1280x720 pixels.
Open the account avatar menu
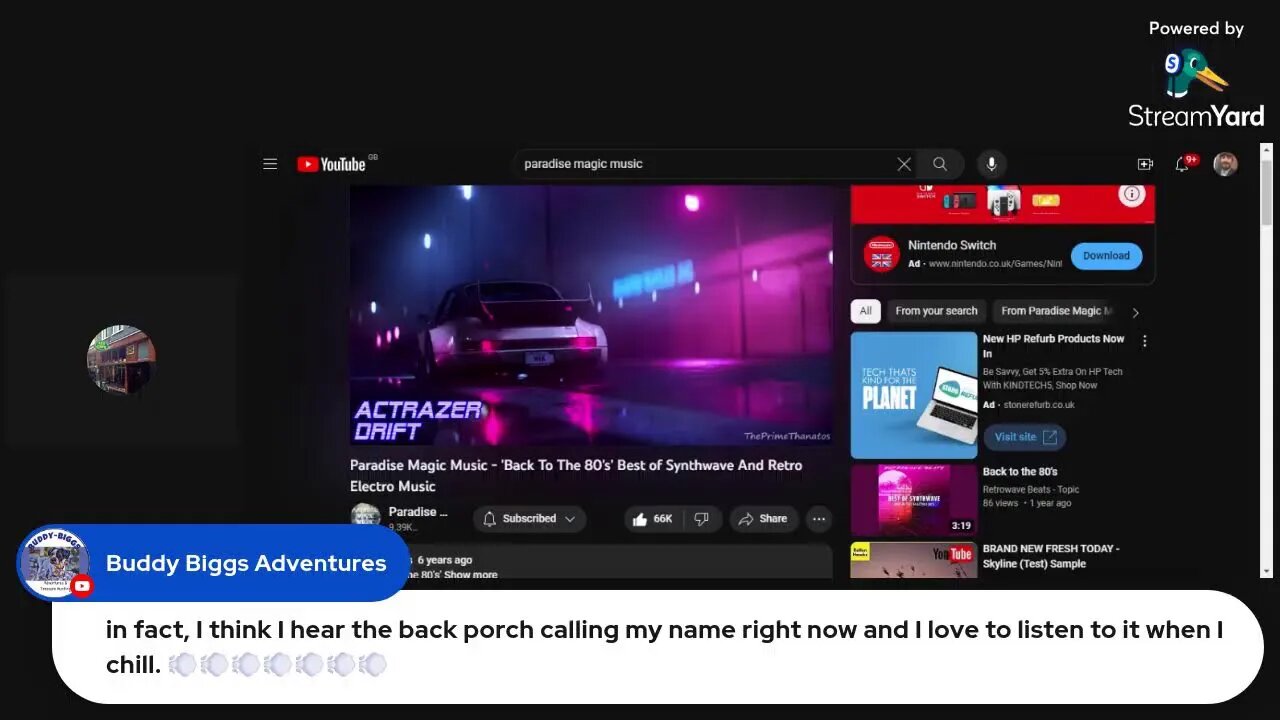pyautogui.click(x=1225, y=164)
